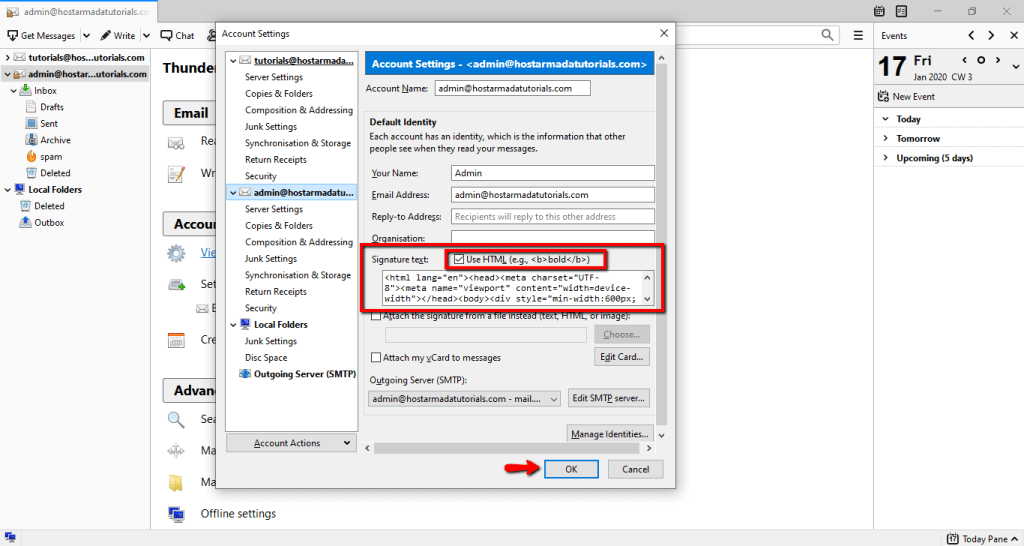Click the New Event calendar icon
The image size is (1024, 546).
(x=883, y=97)
